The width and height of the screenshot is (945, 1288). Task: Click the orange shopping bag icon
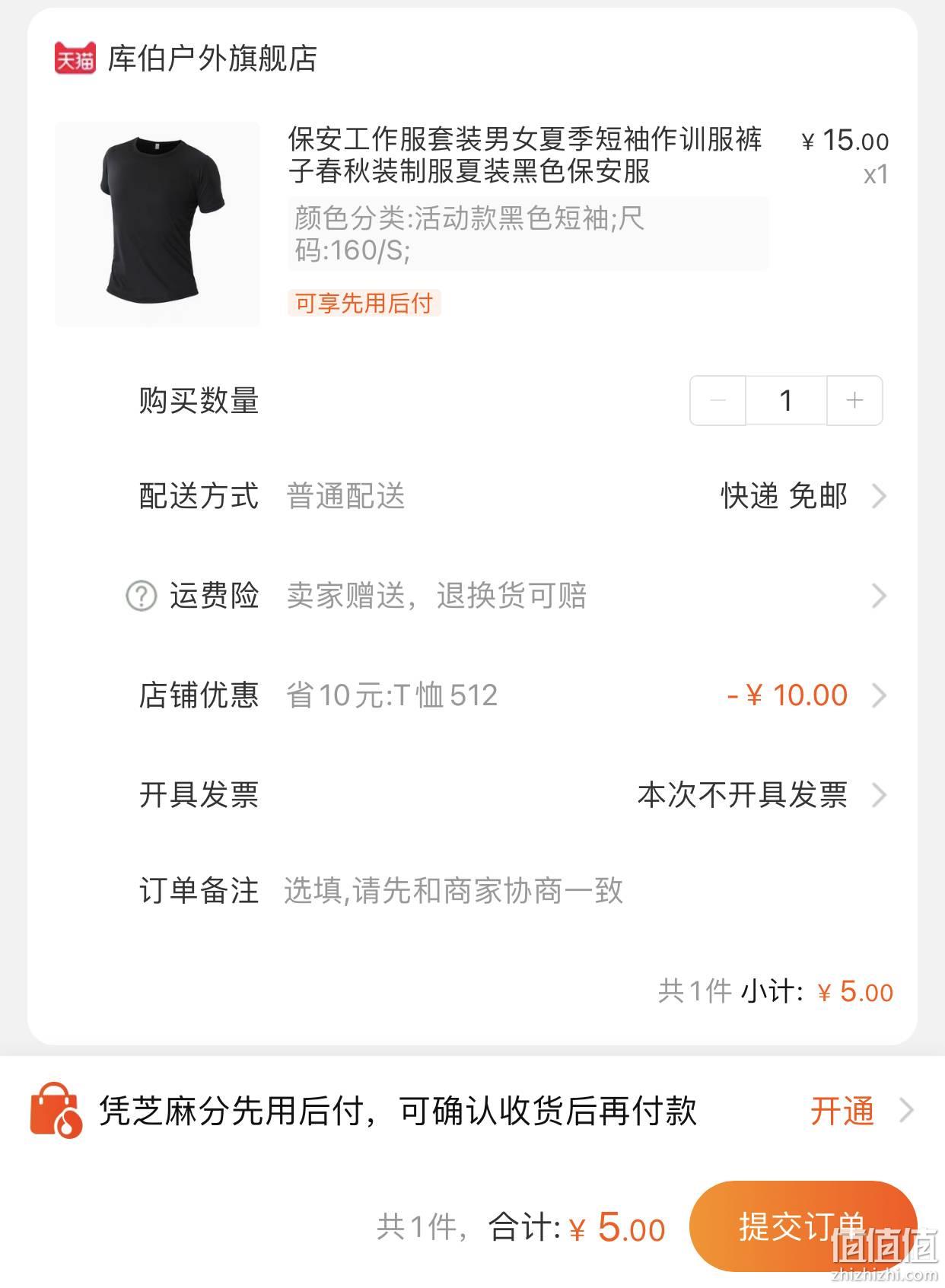tap(56, 1111)
